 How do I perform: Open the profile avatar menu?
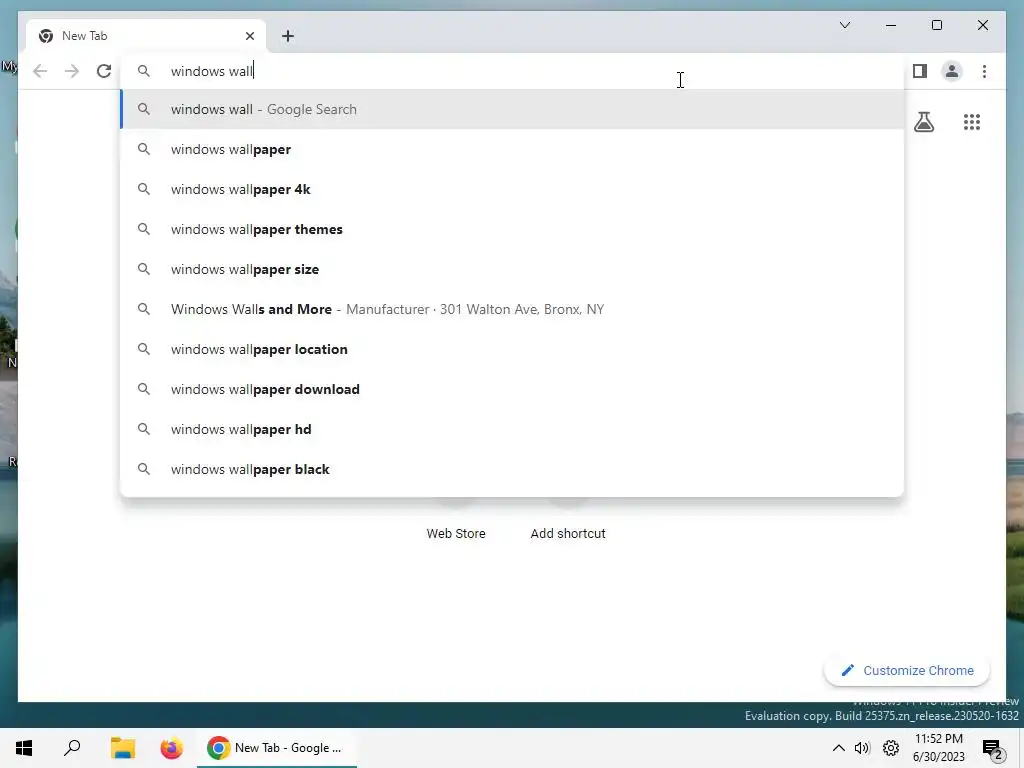[x=952, y=71]
